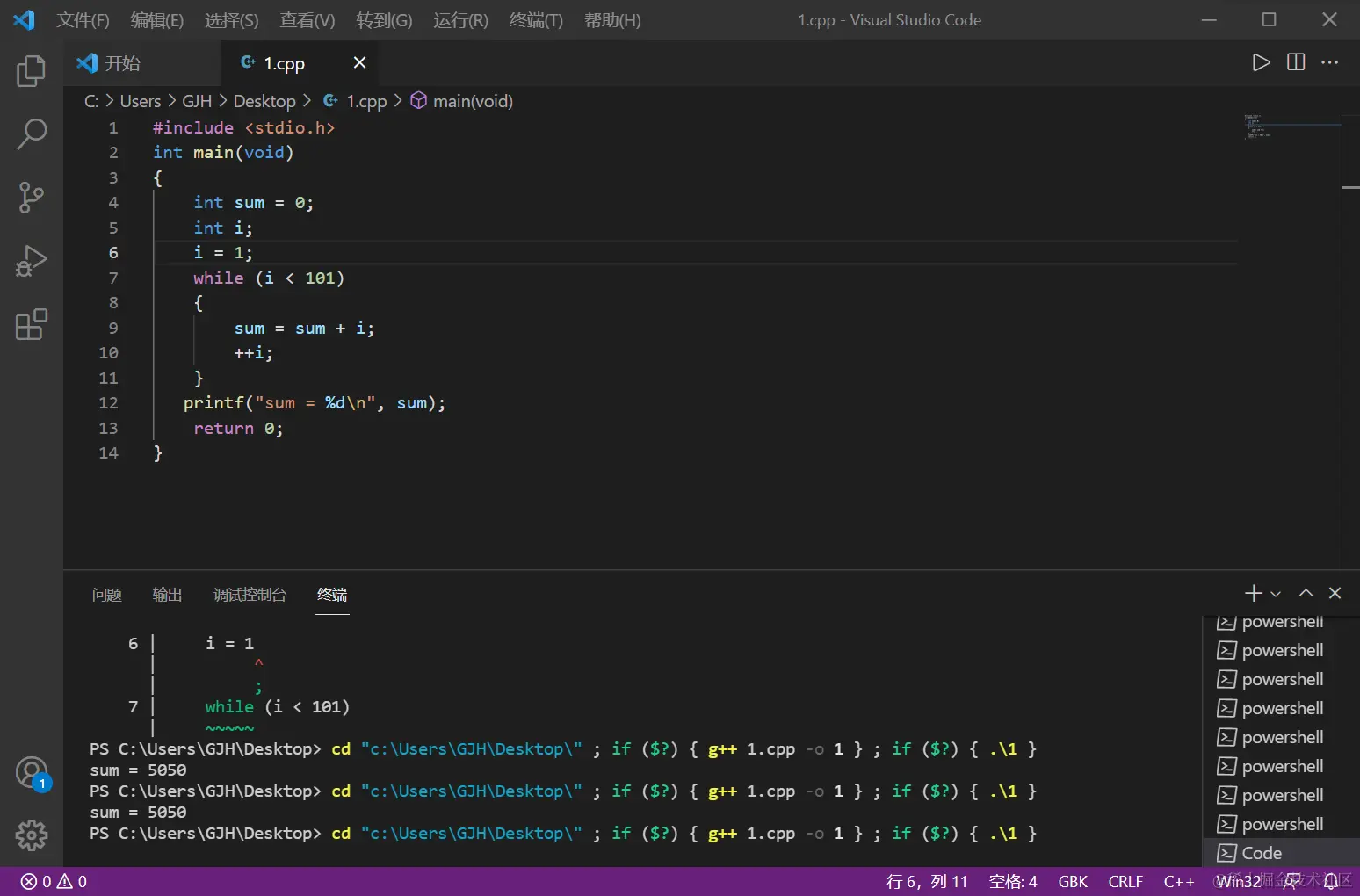Click the main(void) breadcrumb symbol
Viewport: 1360px width, 896px height.
pyautogui.click(x=472, y=101)
